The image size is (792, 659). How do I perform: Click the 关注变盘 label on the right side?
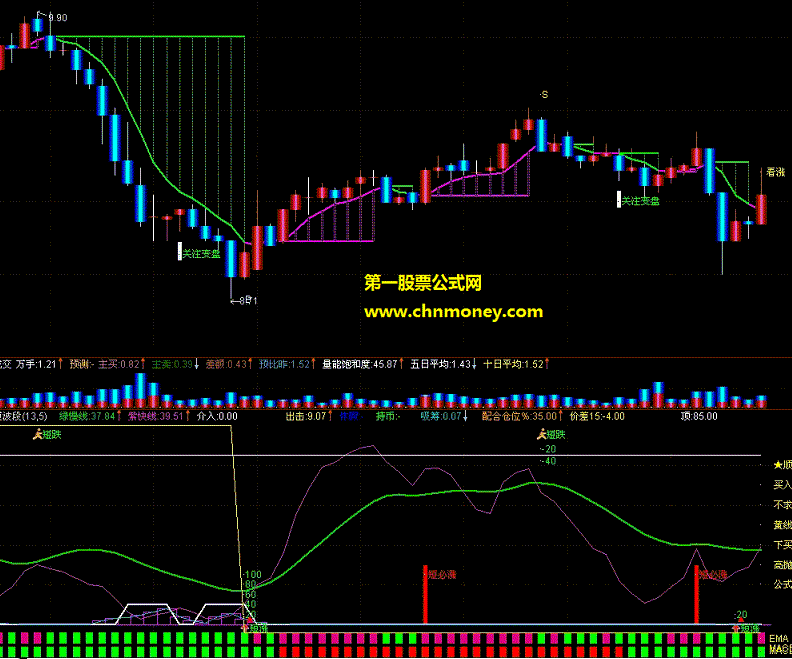(x=640, y=201)
